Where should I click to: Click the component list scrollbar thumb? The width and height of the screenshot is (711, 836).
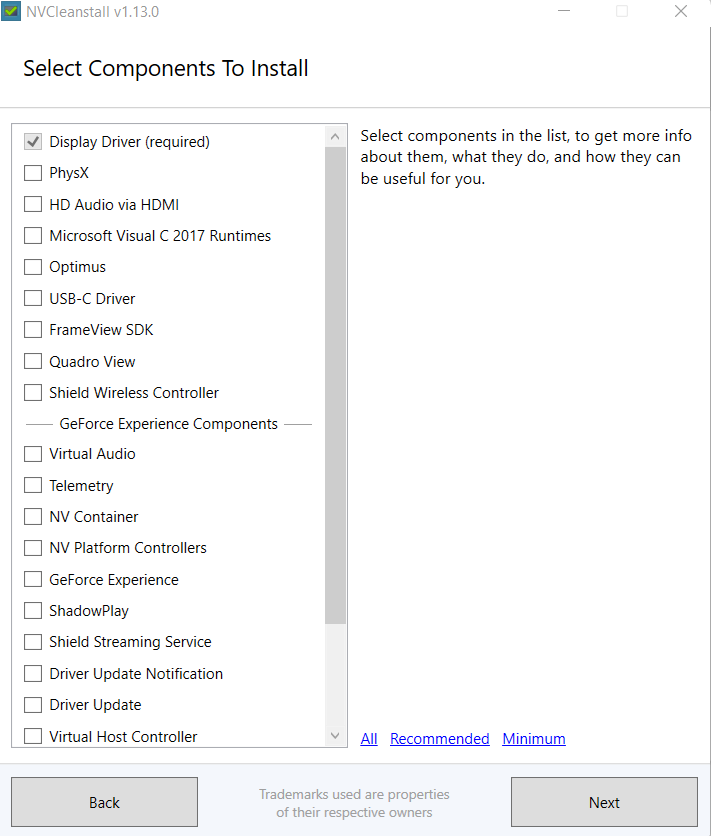[335, 385]
